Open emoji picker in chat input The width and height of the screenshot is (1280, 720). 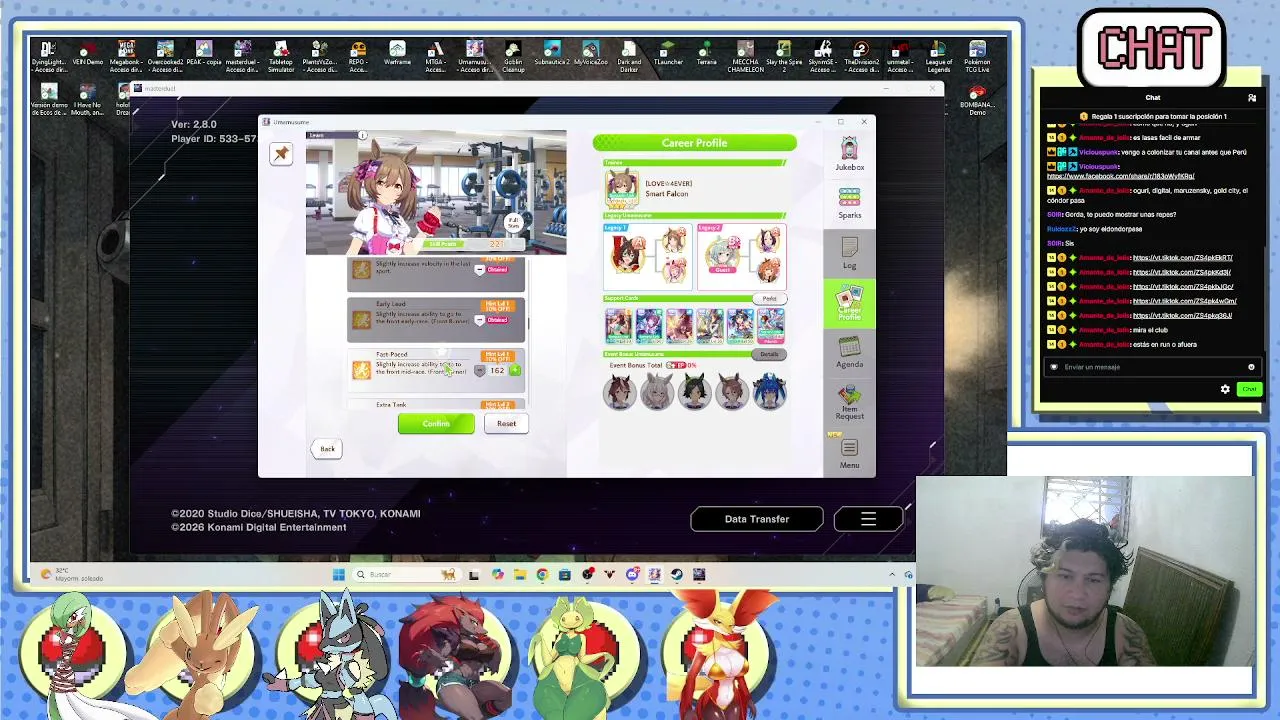[1251, 367]
